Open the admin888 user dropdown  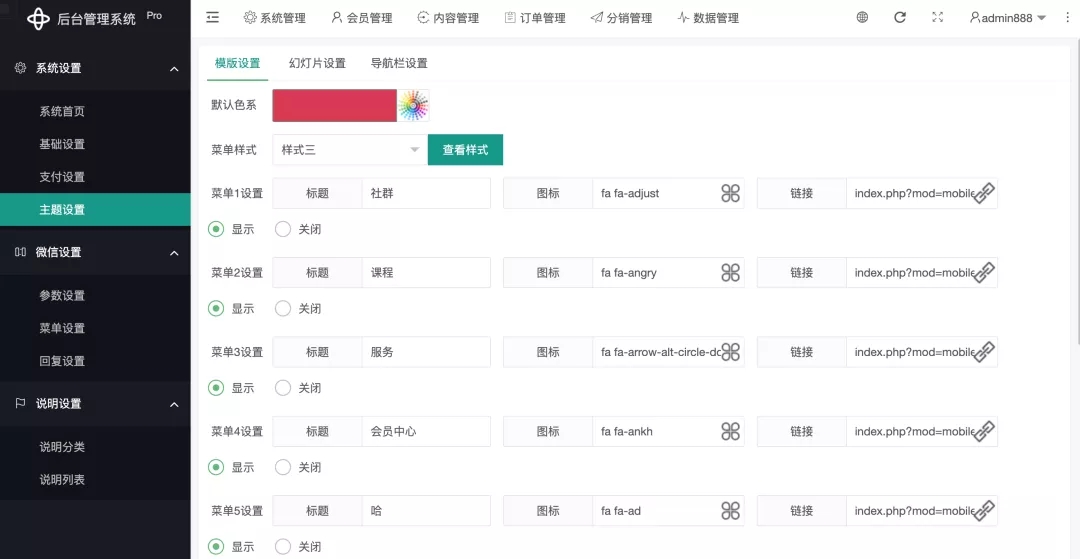point(1007,18)
